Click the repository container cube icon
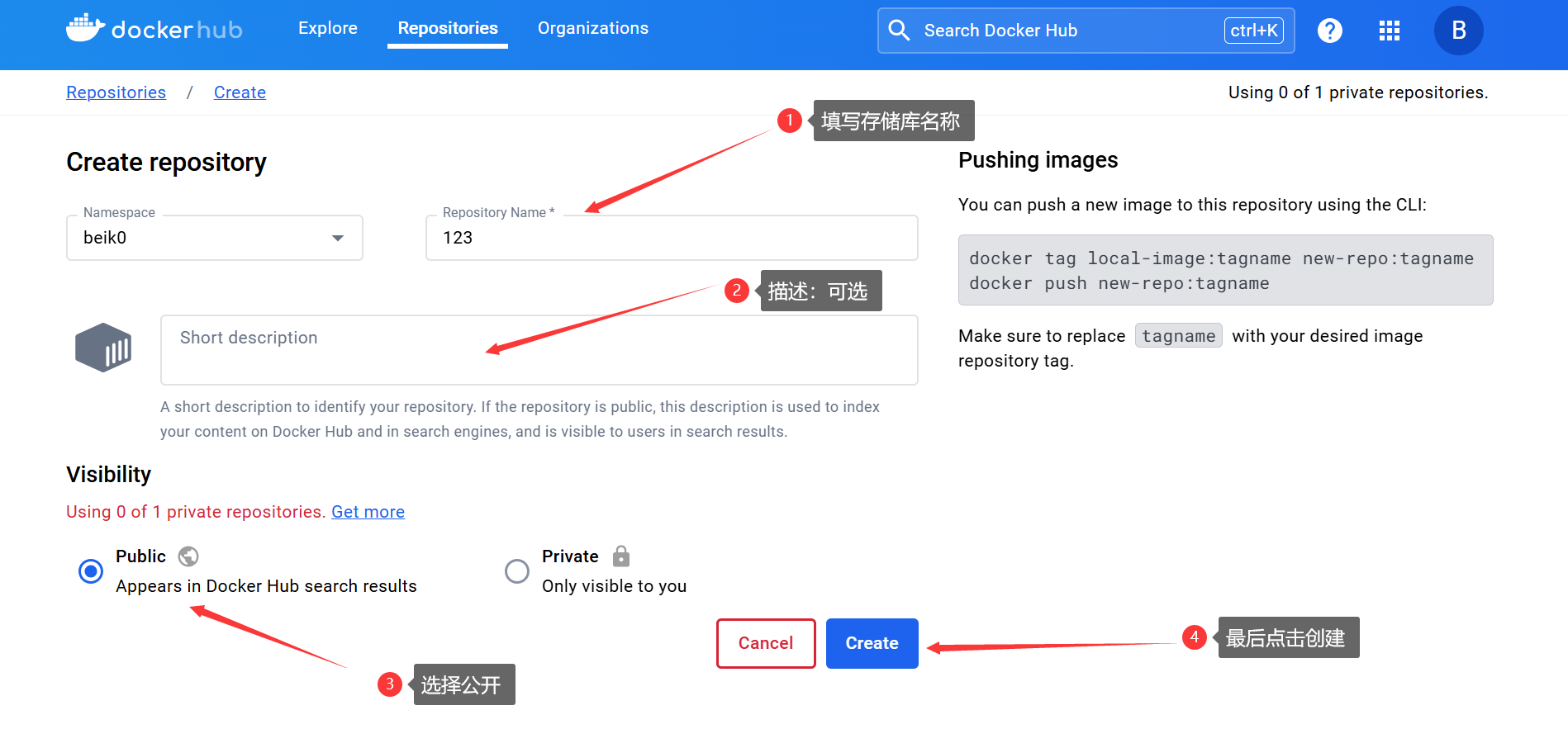 pyautogui.click(x=103, y=348)
